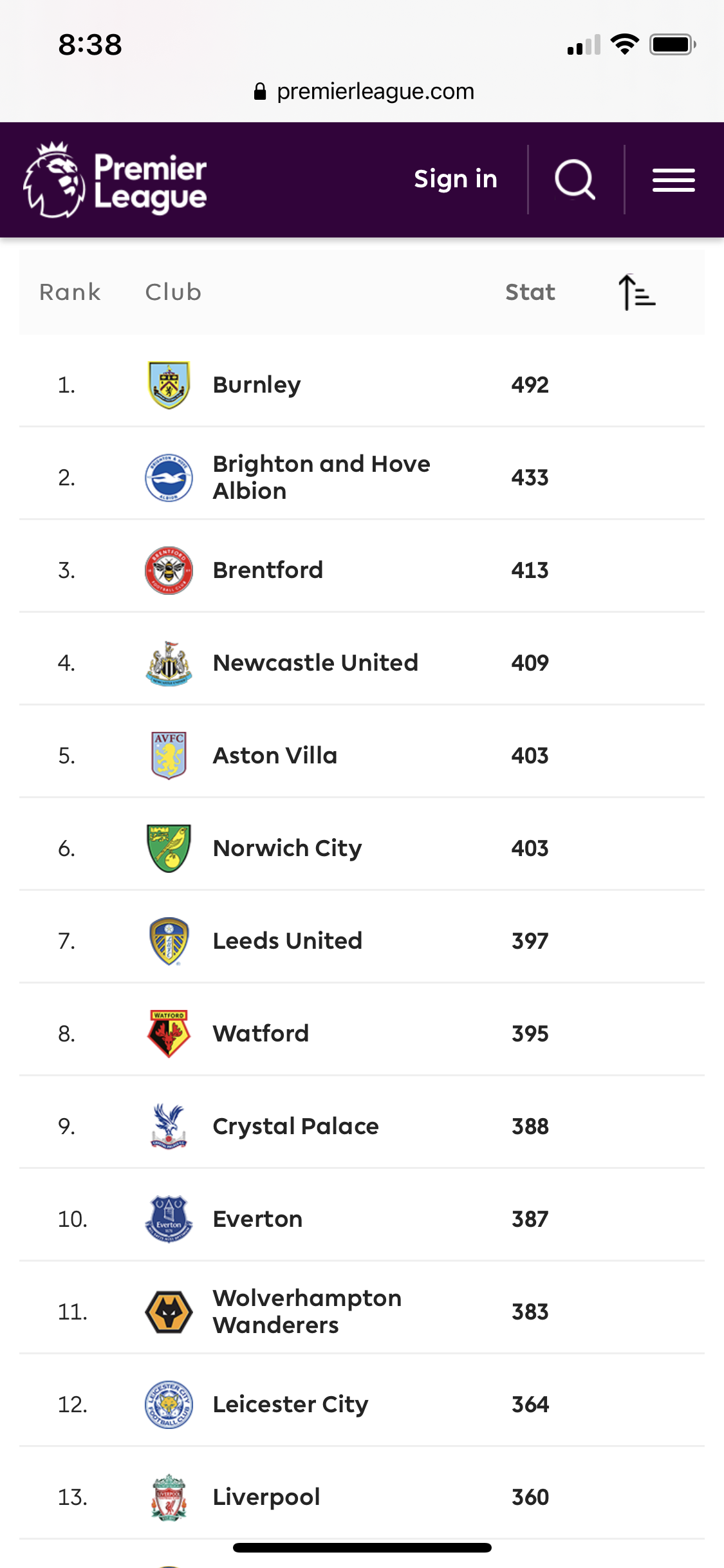Image resolution: width=724 pixels, height=1568 pixels.
Task: Click the Stat column header
Action: pos(530,292)
